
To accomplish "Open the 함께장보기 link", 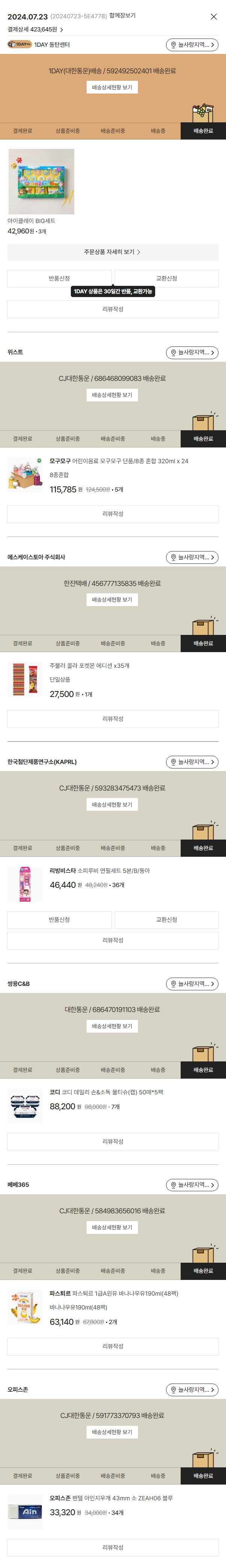I will [123, 16].
